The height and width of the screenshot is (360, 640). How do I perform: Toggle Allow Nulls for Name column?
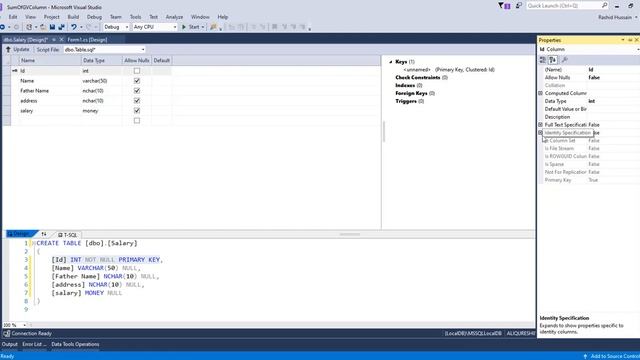[137, 81]
